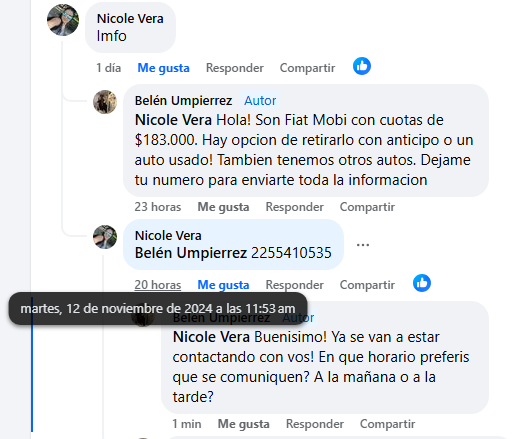Image resolution: width=512 pixels, height=439 pixels.
Task: Open the 23 horas timestamp link
Action: tap(158, 207)
